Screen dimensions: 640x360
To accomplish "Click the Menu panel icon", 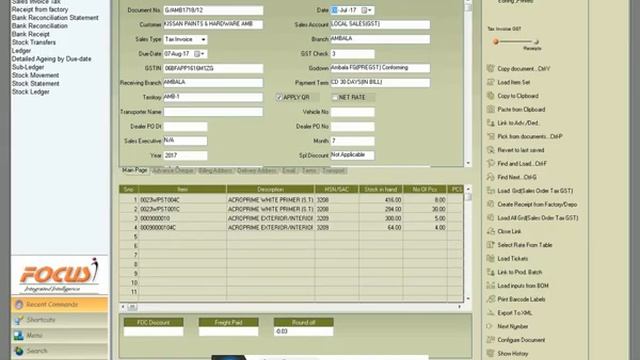I will coord(19,336).
